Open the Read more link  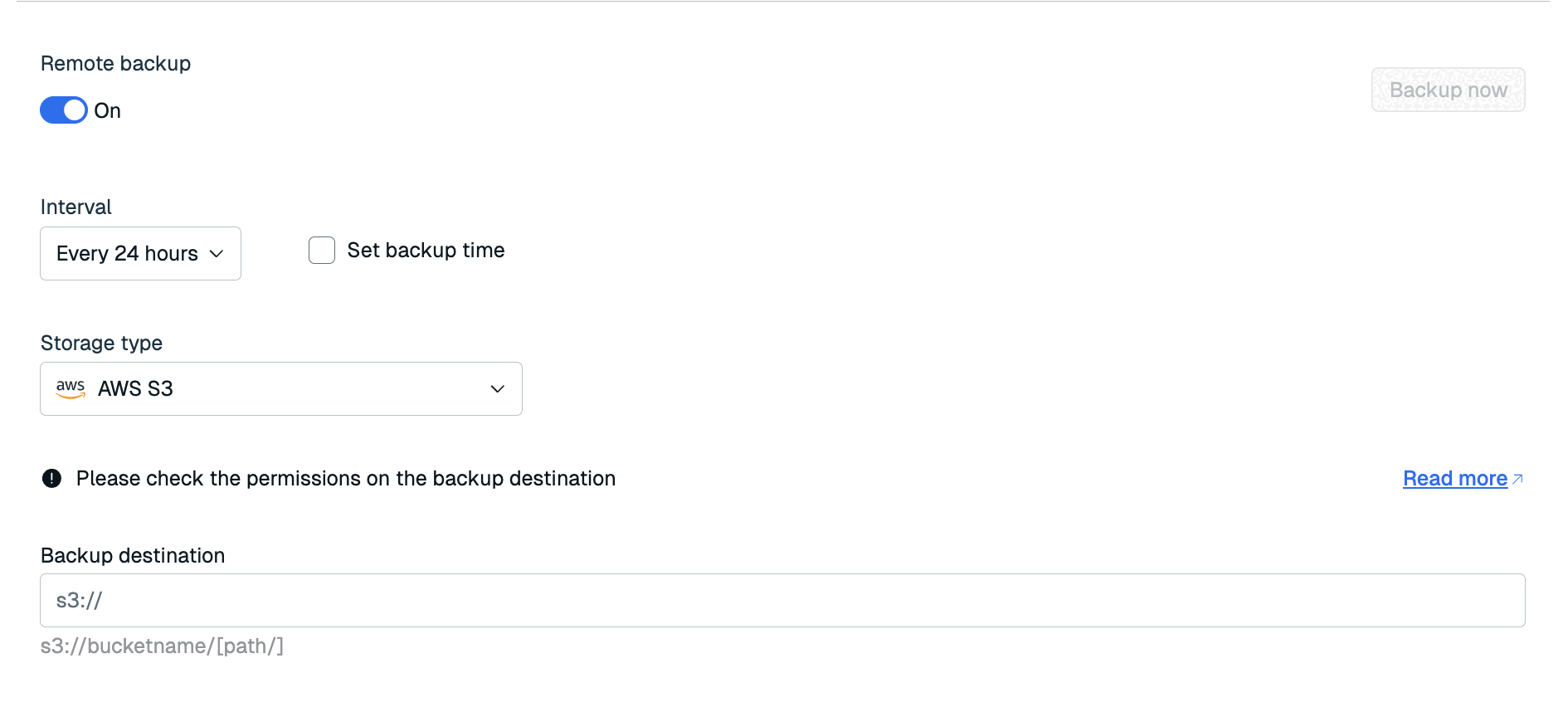pos(1454,479)
